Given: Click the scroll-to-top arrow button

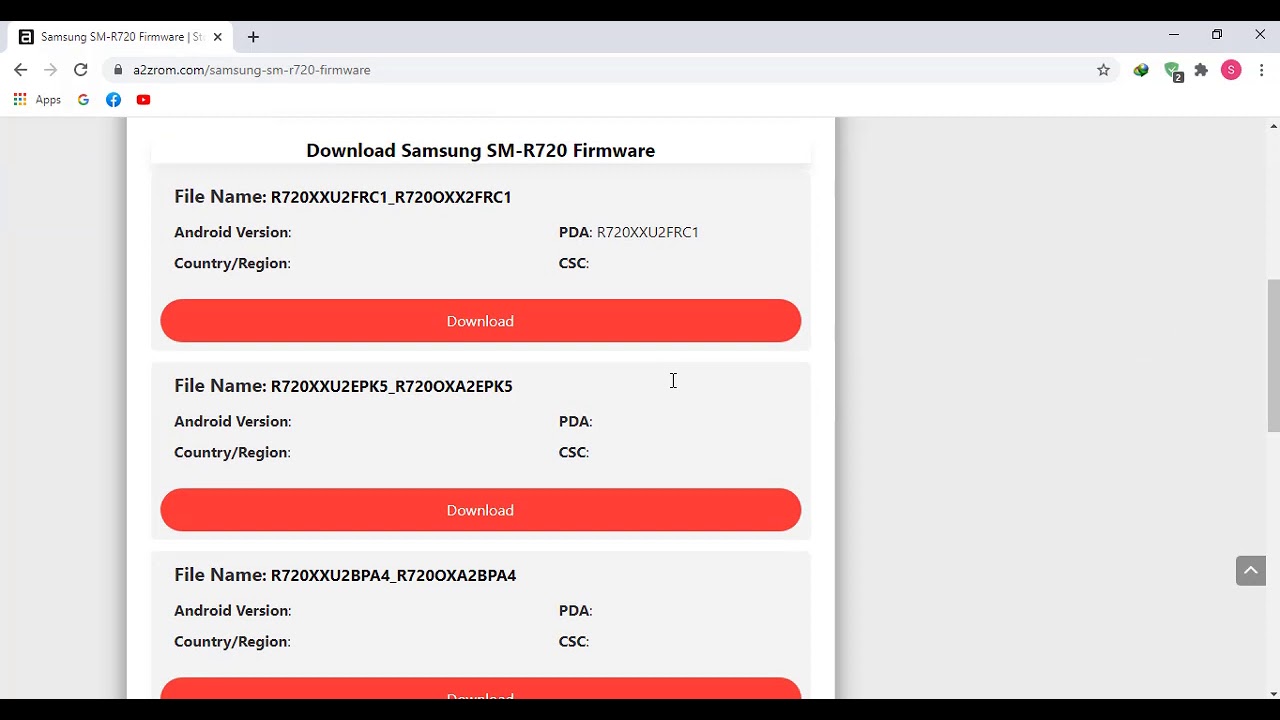Looking at the screenshot, I should point(1251,570).
